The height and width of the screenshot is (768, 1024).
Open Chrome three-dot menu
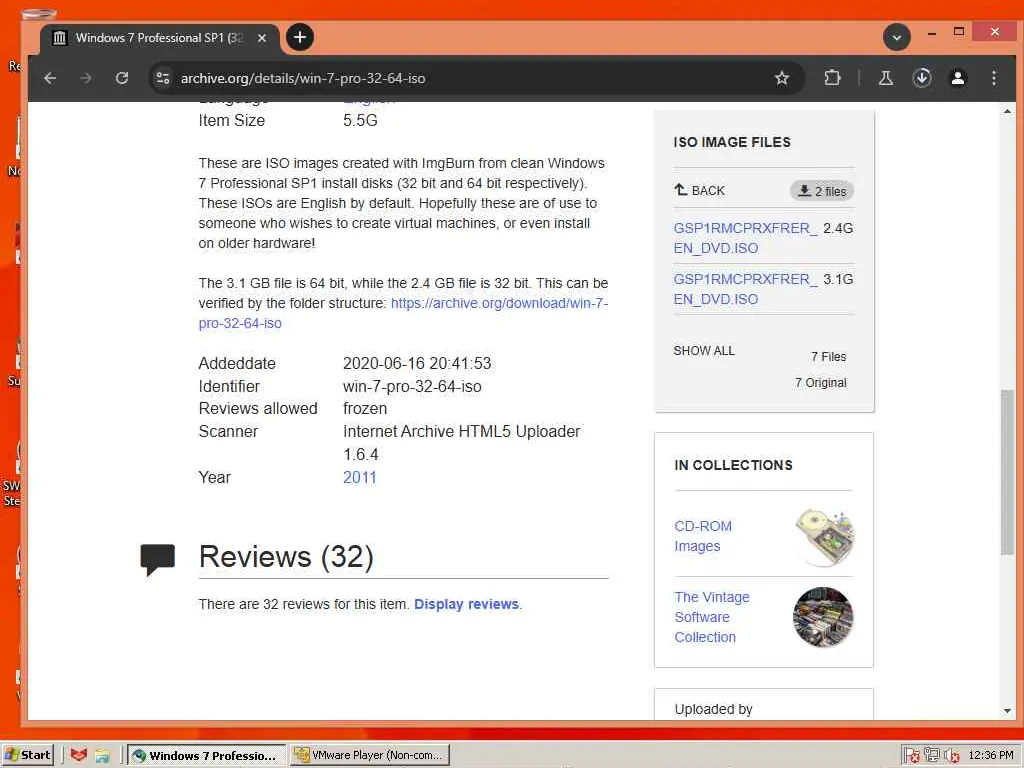(993, 78)
